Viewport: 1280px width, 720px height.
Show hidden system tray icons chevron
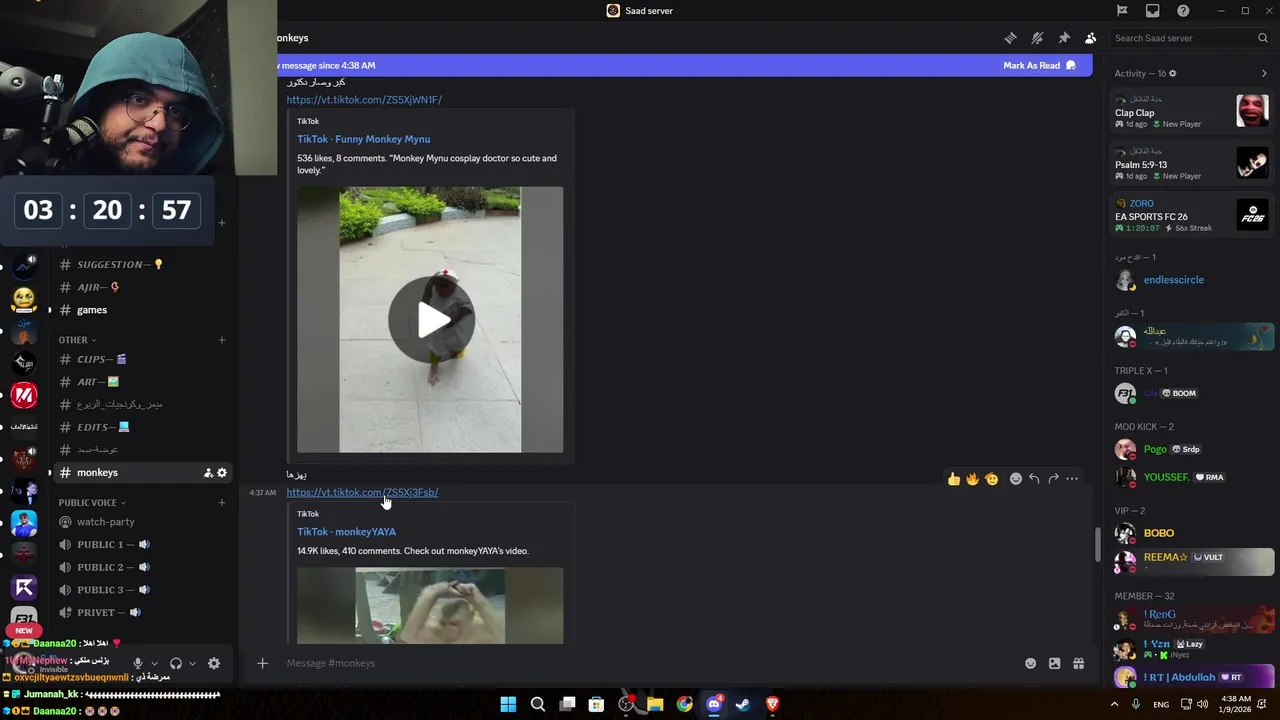(1115, 704)
